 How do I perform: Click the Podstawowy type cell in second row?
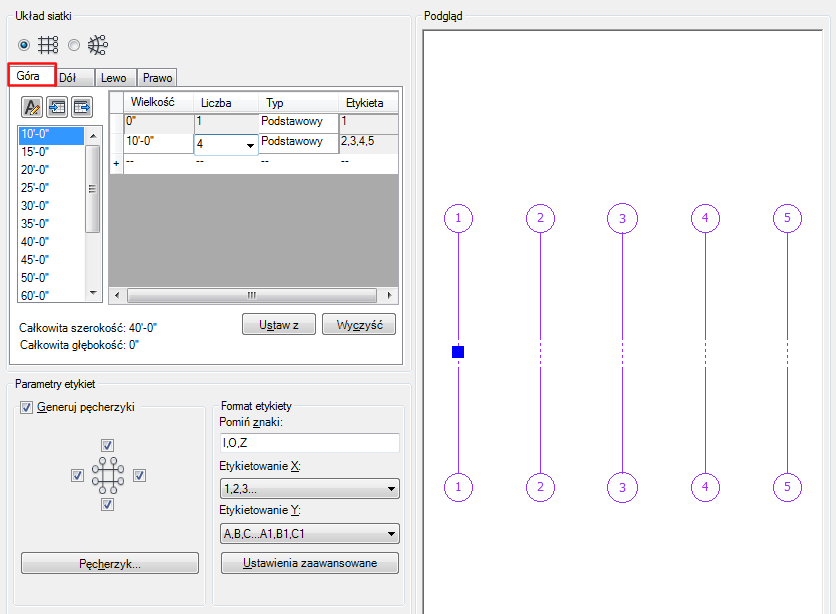click(x=299, y=143)
